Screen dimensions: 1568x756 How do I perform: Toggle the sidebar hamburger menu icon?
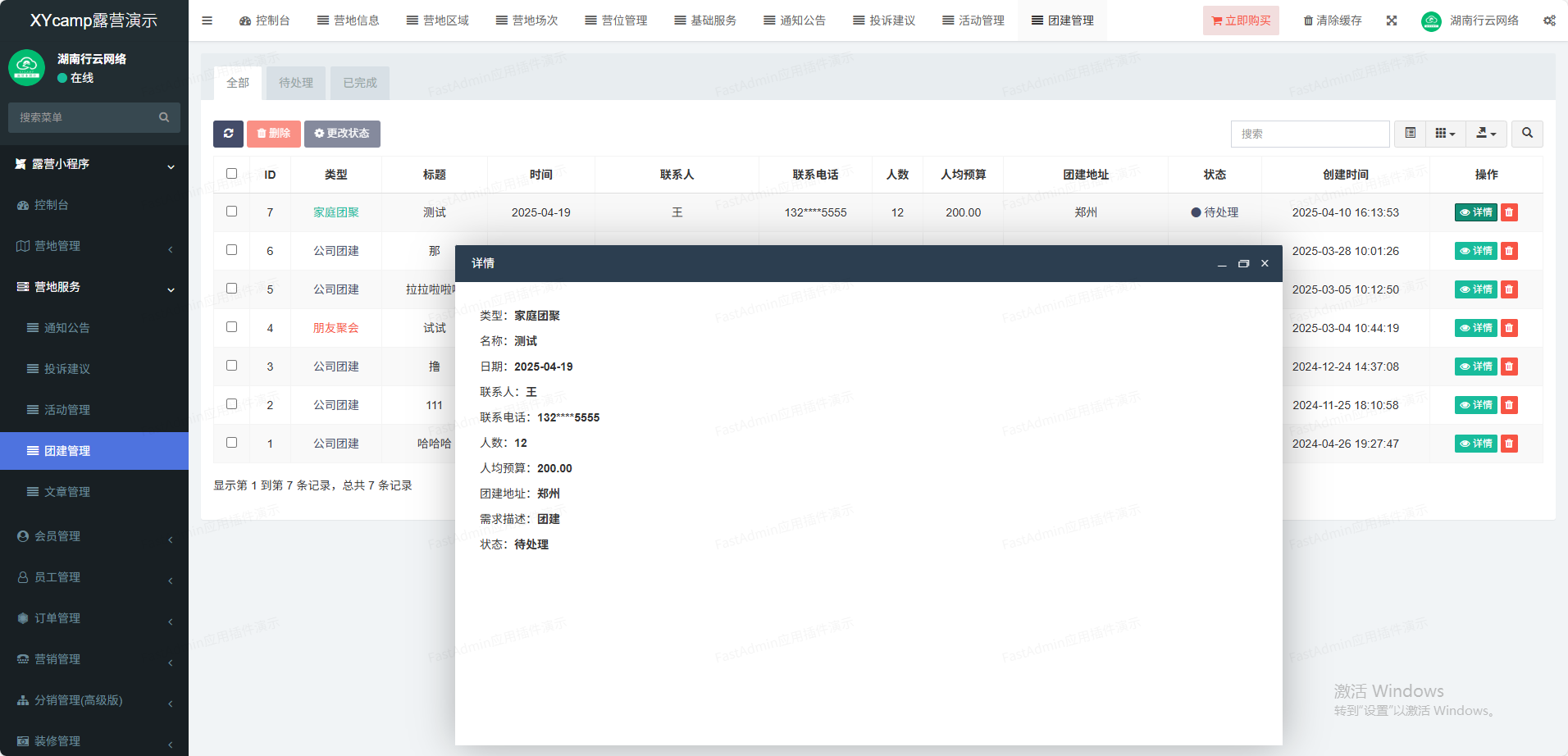point(207,20)
